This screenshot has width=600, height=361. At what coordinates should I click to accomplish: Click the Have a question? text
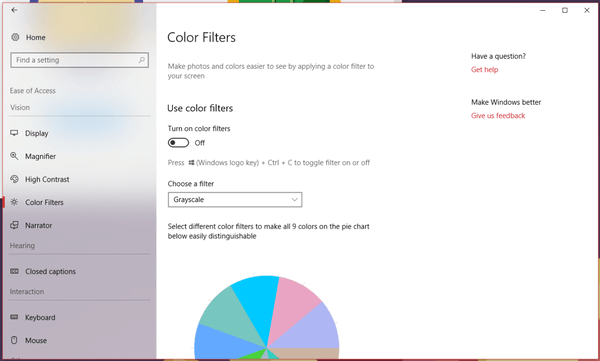[x=498, y=56]
